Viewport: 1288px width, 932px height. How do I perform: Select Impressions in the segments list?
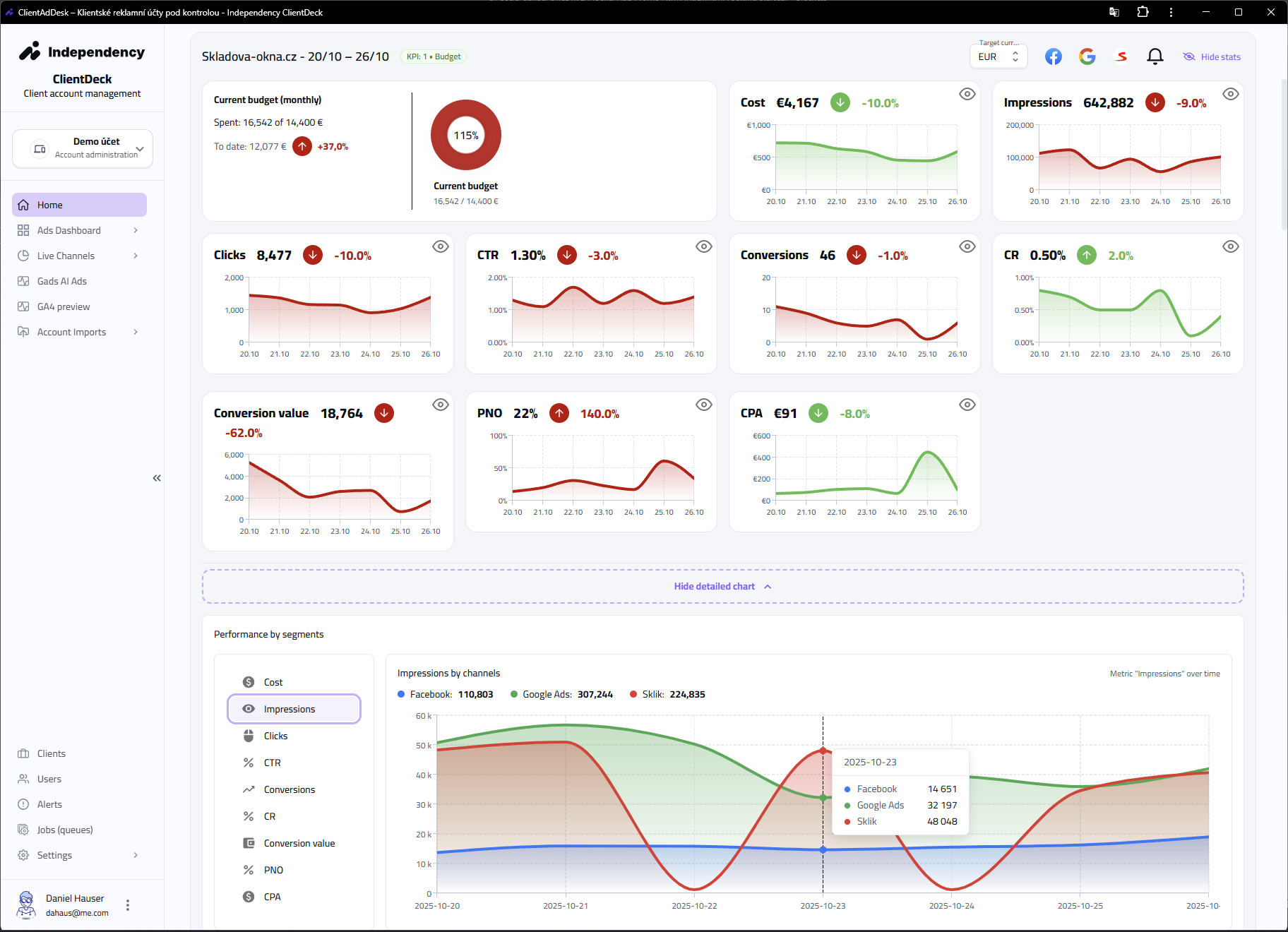294,709
